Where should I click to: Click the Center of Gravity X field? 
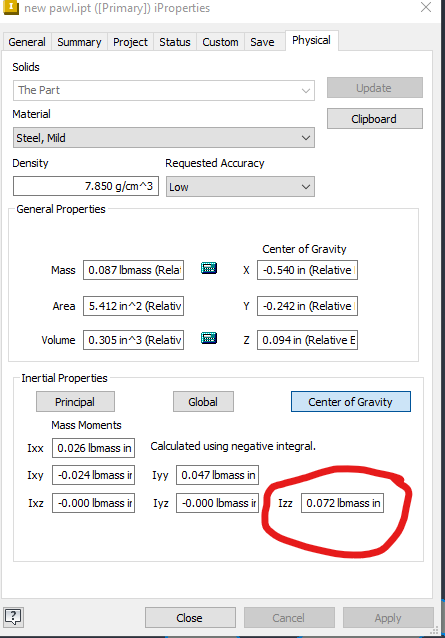(307, 270)
